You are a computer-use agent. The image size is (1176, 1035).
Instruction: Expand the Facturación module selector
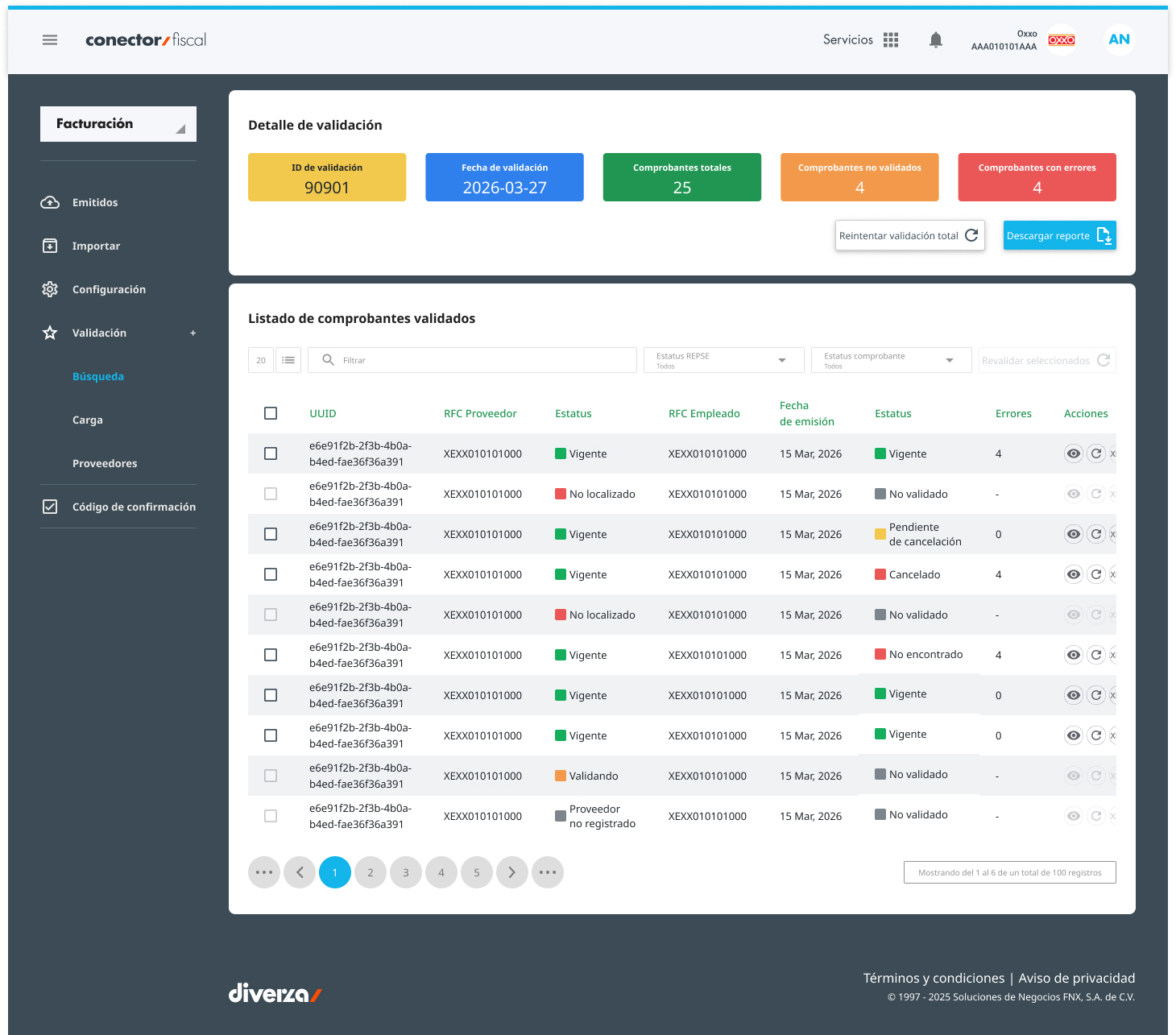118,124
